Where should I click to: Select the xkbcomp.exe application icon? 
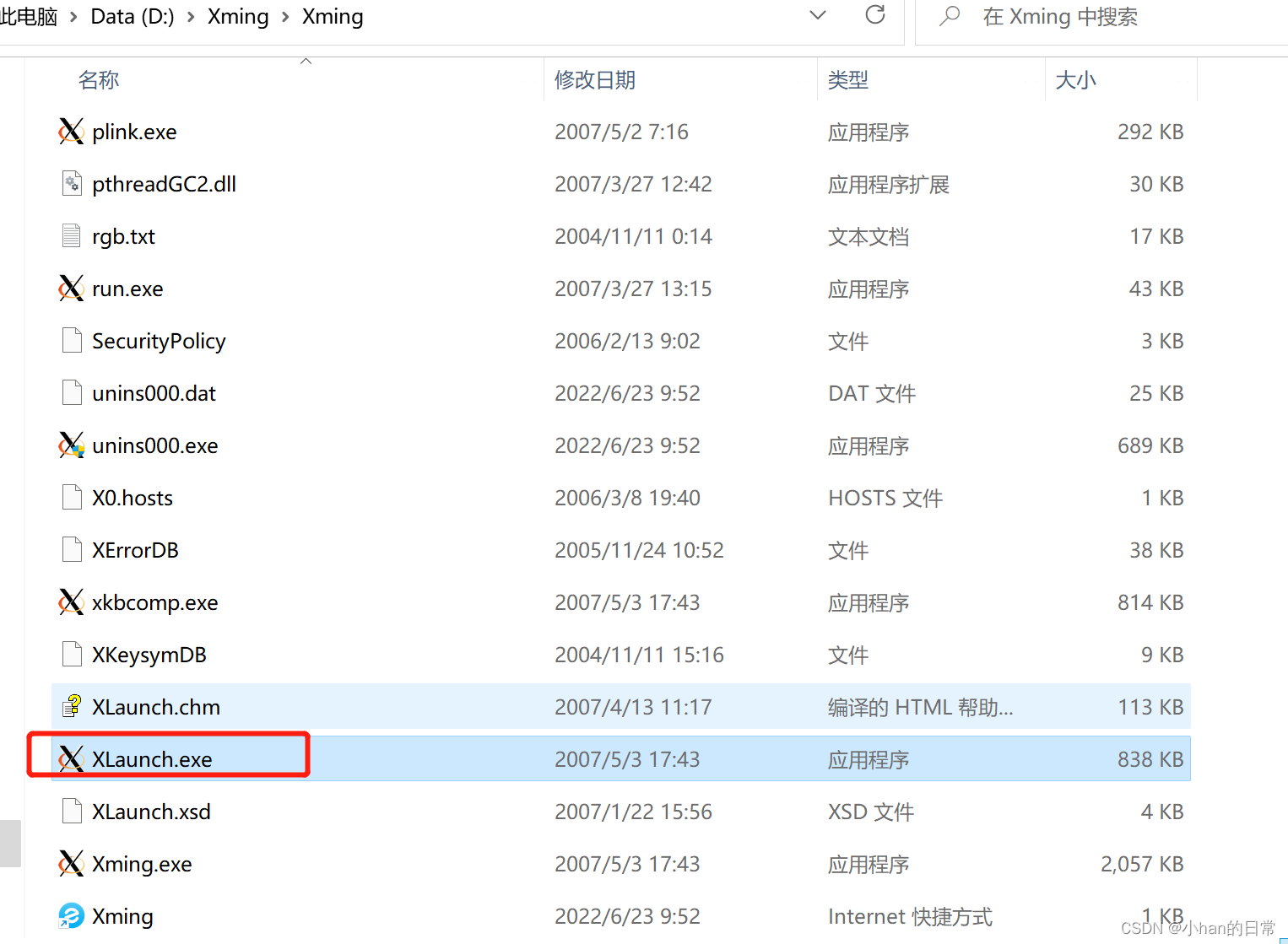[x=72, y=601]
